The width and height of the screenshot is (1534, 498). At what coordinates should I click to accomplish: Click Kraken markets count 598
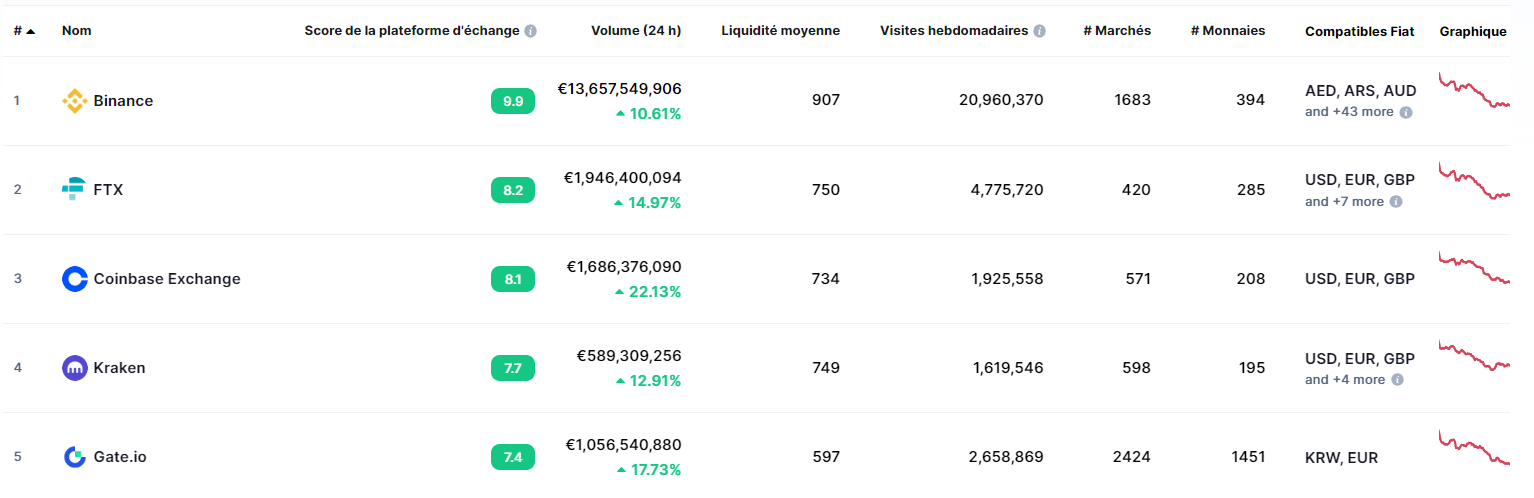tap(1138, 368)
